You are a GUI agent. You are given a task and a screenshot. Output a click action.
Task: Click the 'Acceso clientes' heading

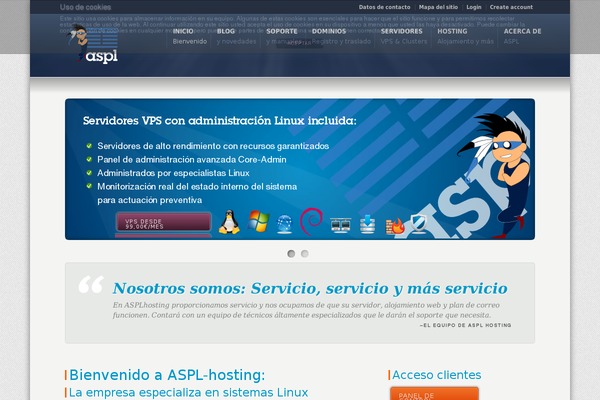click(437, 375)
